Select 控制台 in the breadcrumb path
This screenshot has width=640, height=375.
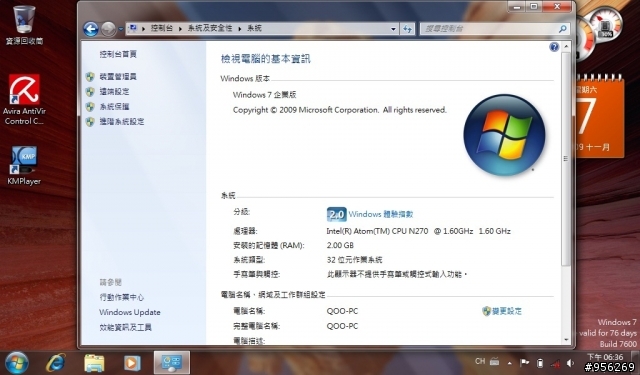tap(162, 28)
